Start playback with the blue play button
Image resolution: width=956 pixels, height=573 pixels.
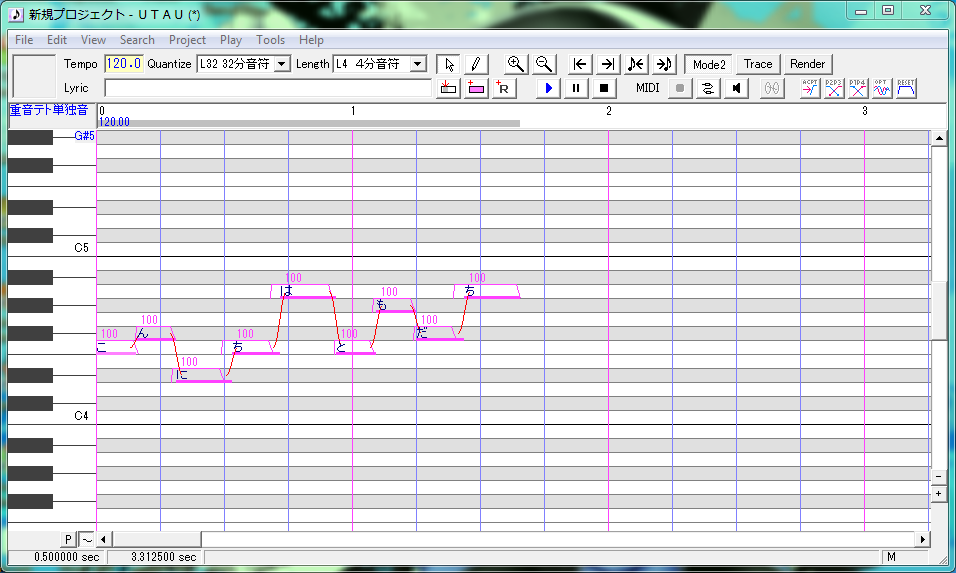548,88
